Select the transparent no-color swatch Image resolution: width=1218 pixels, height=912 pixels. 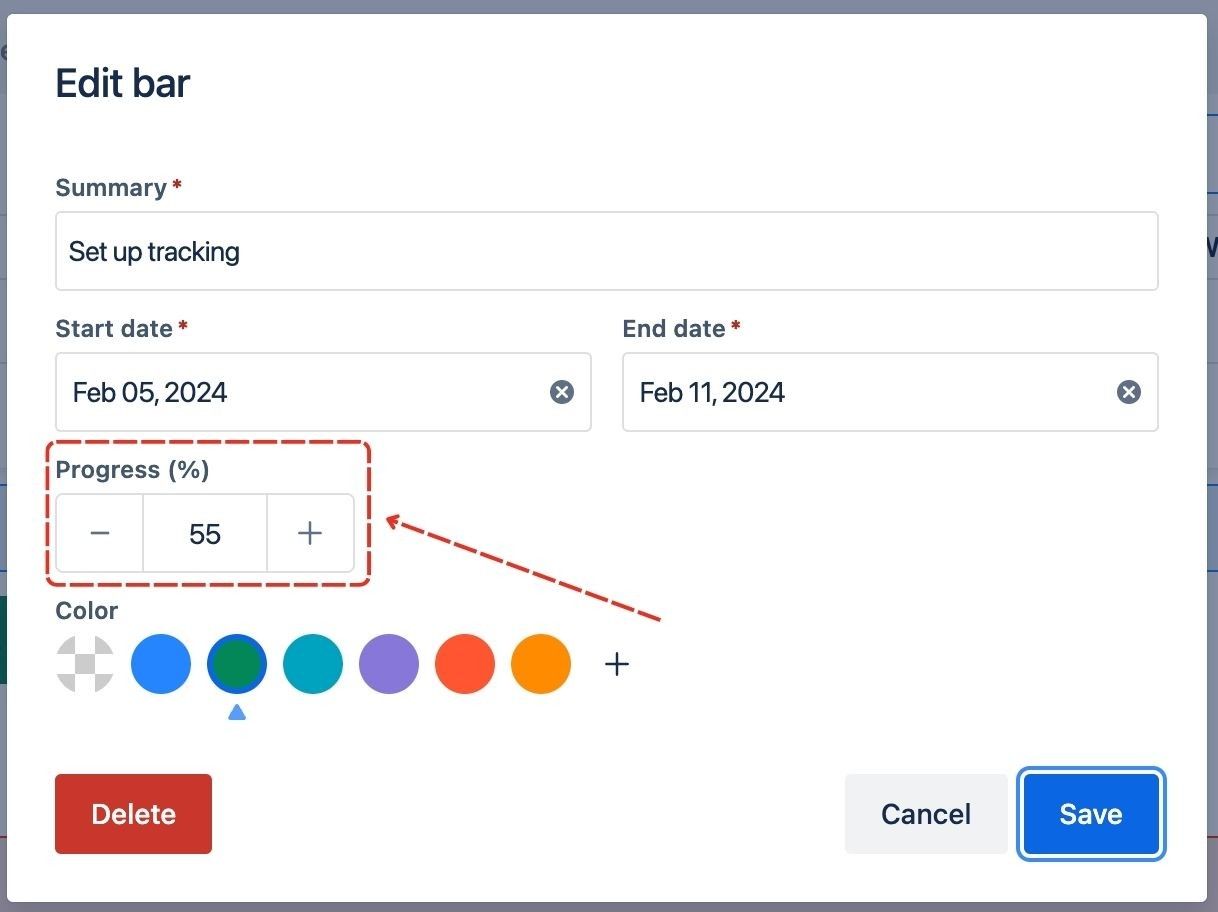85,664
